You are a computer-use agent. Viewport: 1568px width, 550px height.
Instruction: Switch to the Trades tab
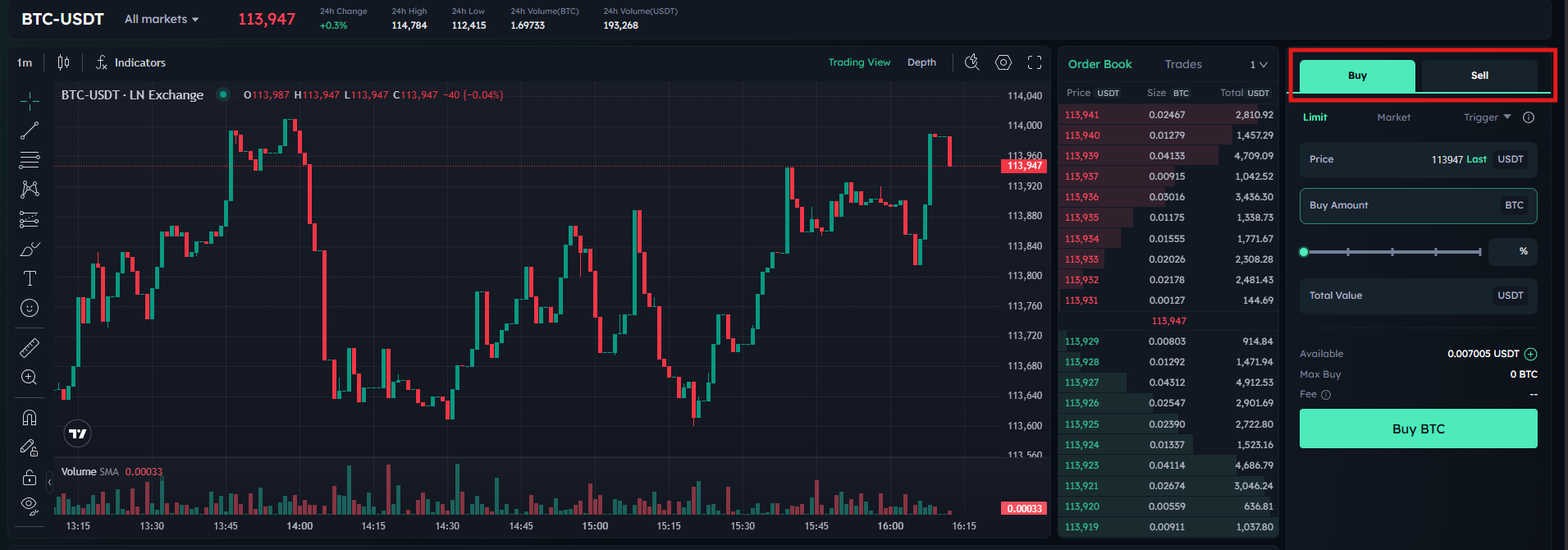click(1182, 64)
